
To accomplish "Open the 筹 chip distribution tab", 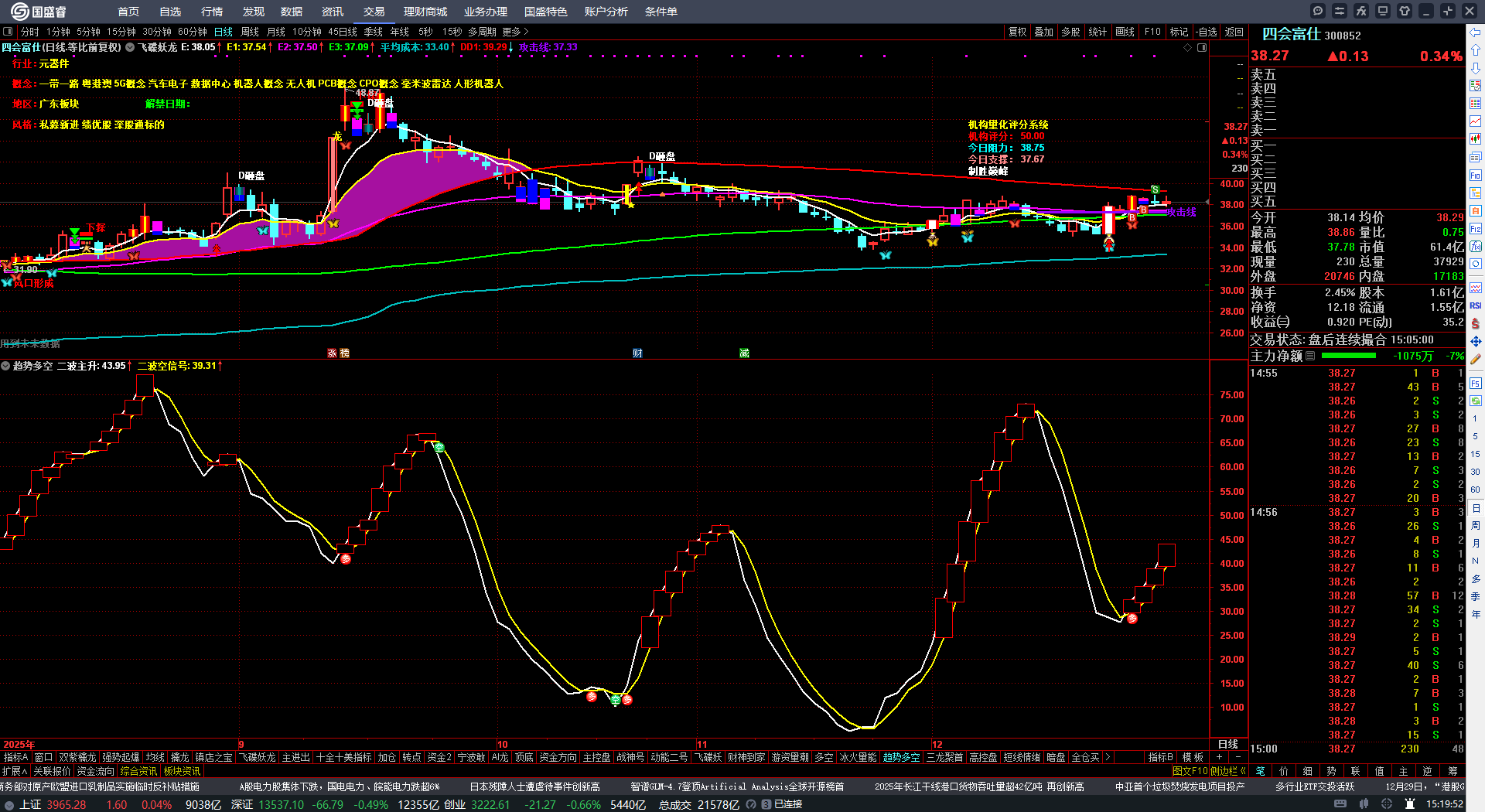I will pos(1453,771).
